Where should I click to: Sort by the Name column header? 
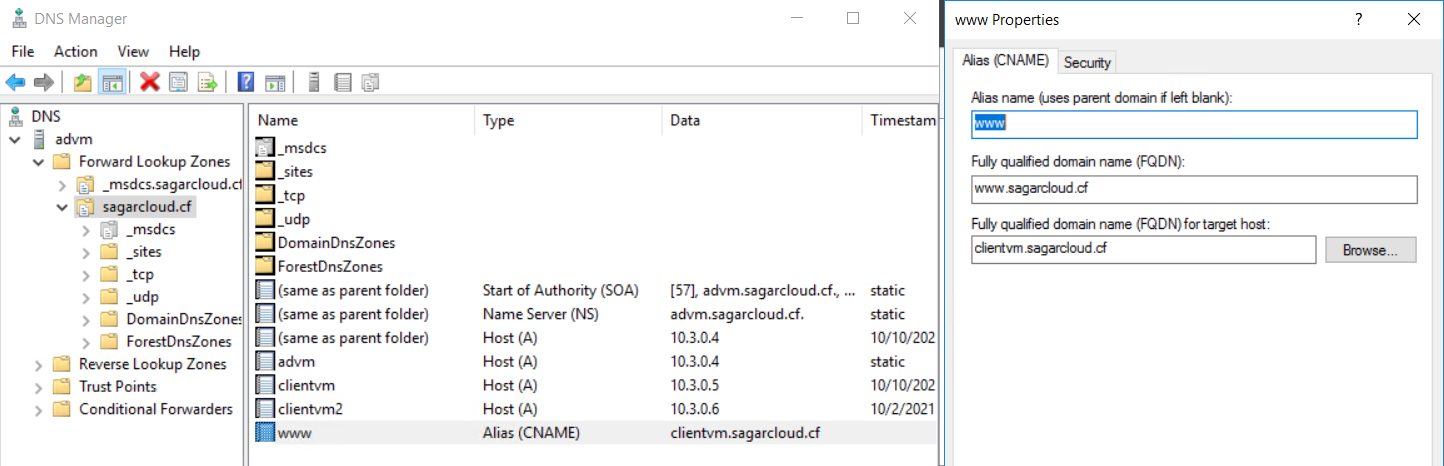[361, 120]
